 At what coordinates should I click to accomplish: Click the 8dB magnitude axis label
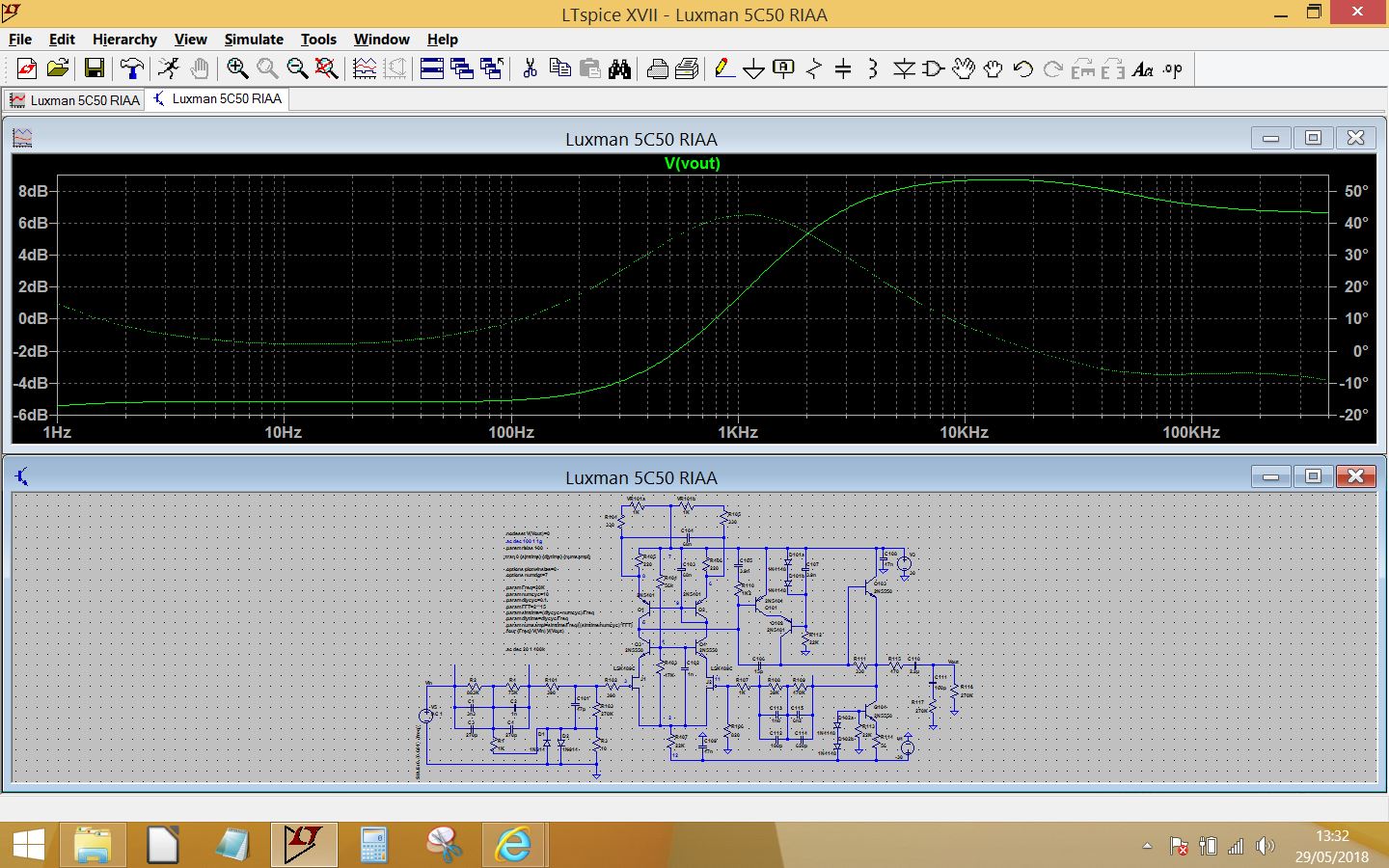[x=33, y=191]
